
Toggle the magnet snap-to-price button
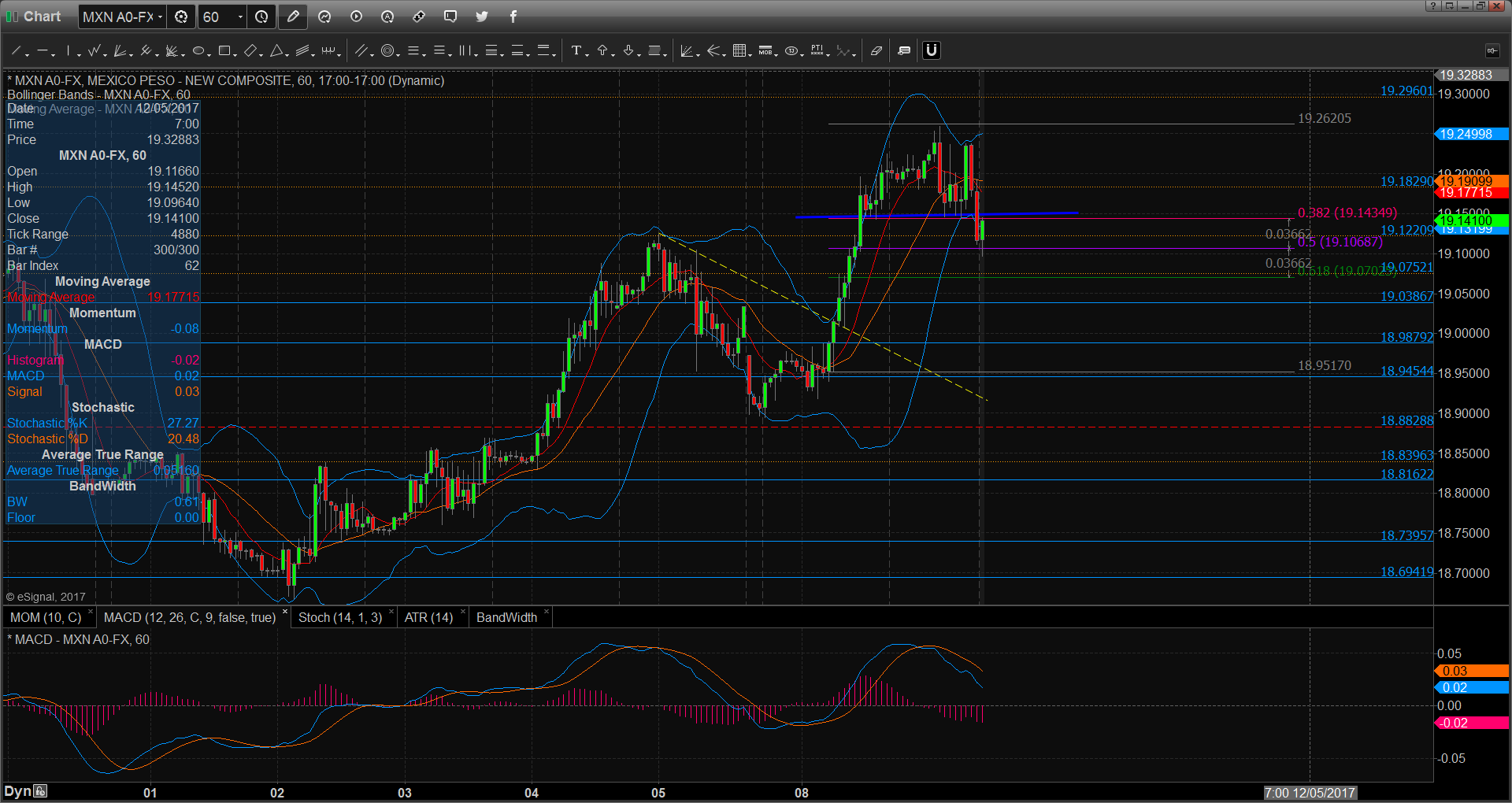coord(932,51)
